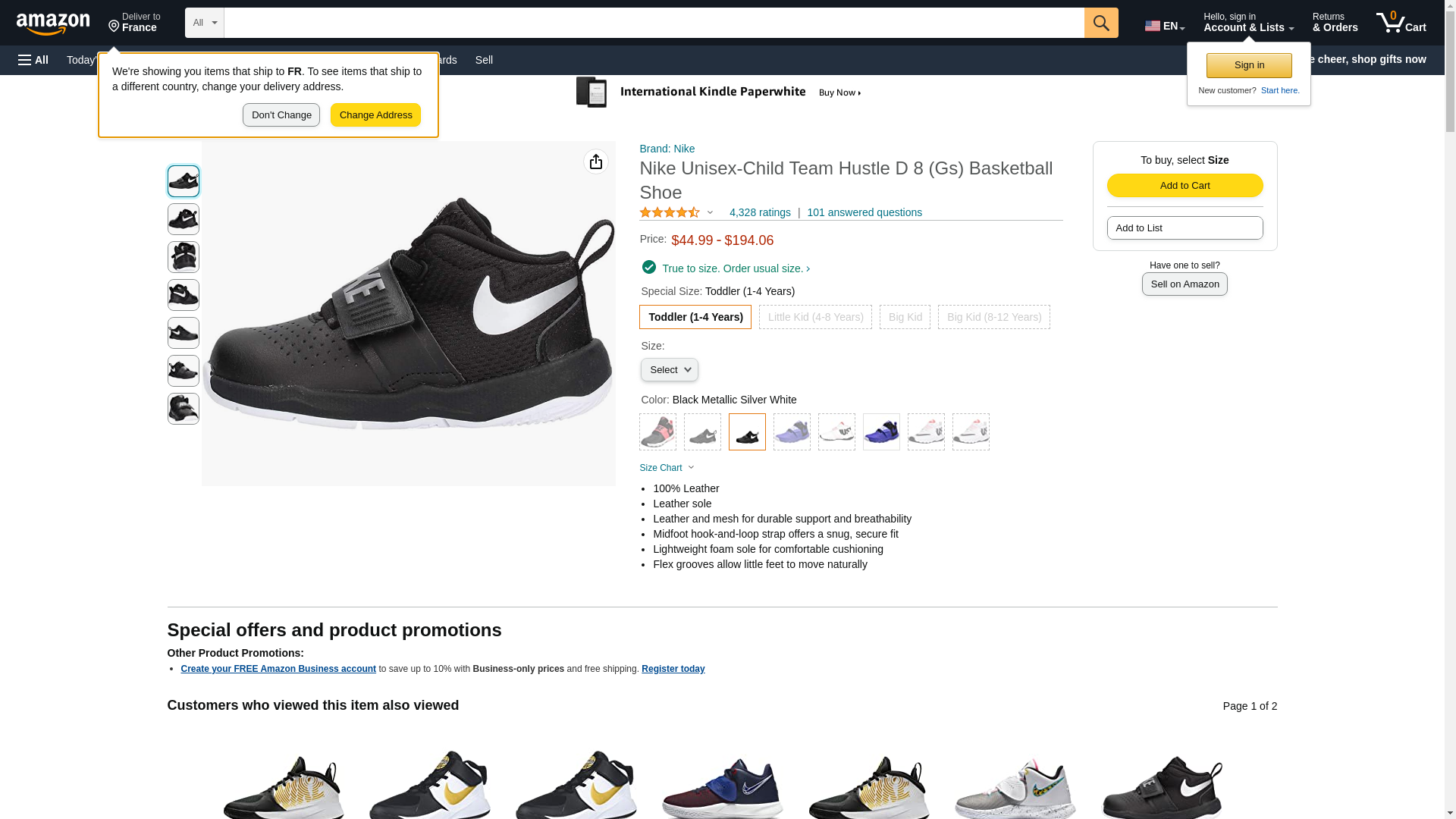The height and width of the screenshot is (819, 1456).
Task: Click the second shoe thumbnail image
Action: click(x=184, y=219)
